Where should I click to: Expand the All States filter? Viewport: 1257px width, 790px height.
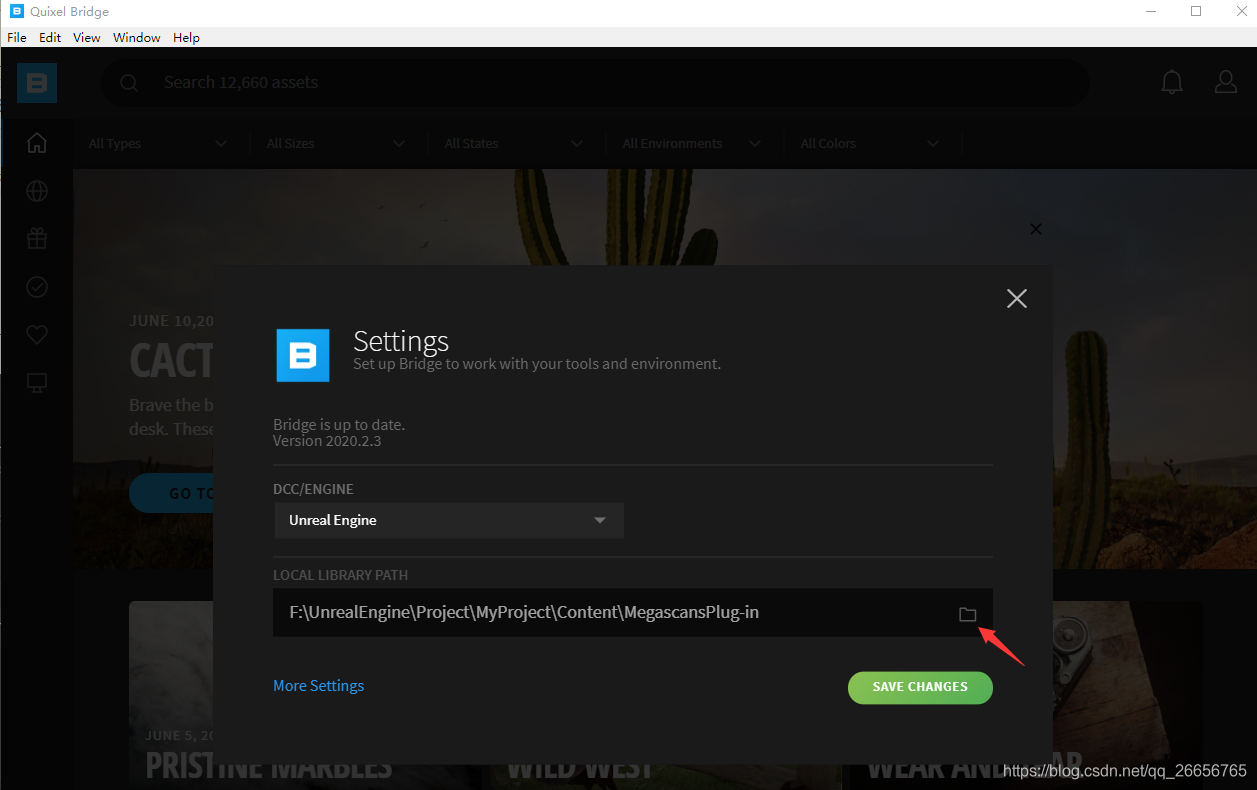[514, 144]
